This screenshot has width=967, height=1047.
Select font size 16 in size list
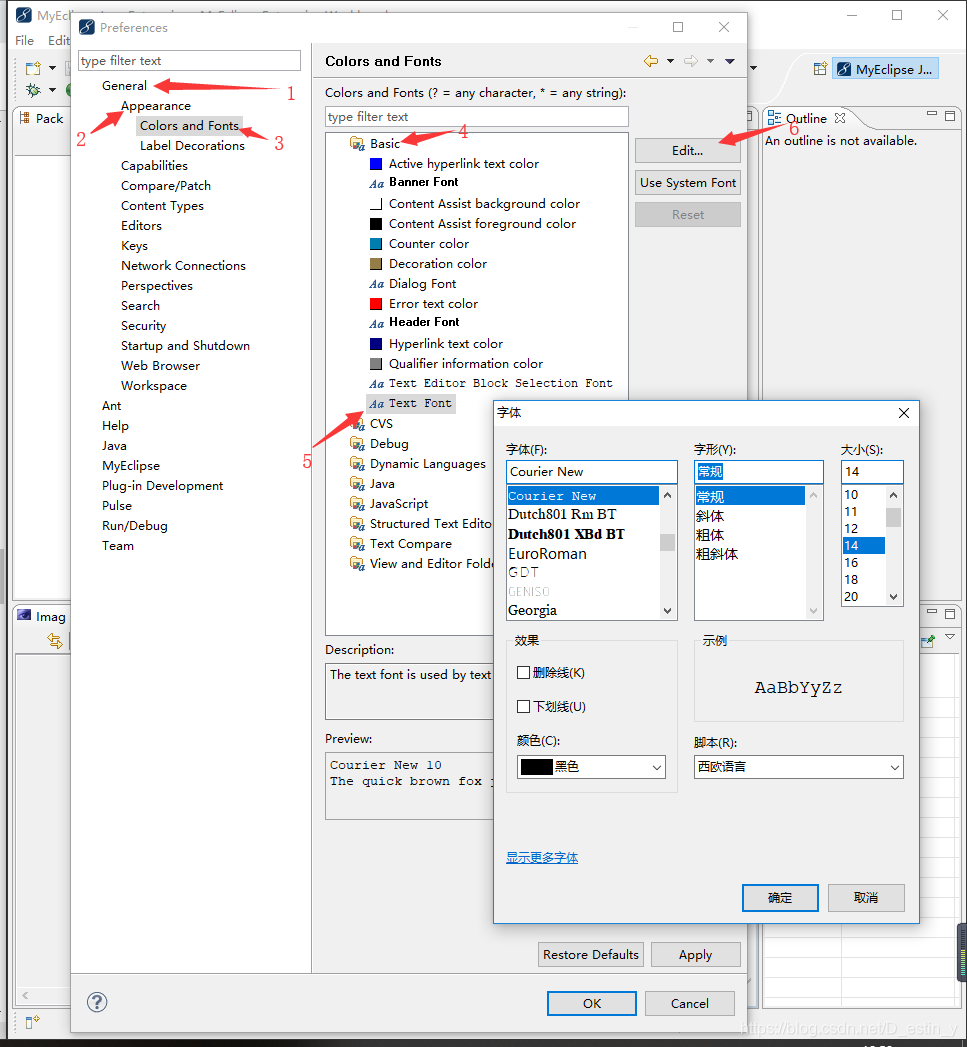[x=863, y=563]
